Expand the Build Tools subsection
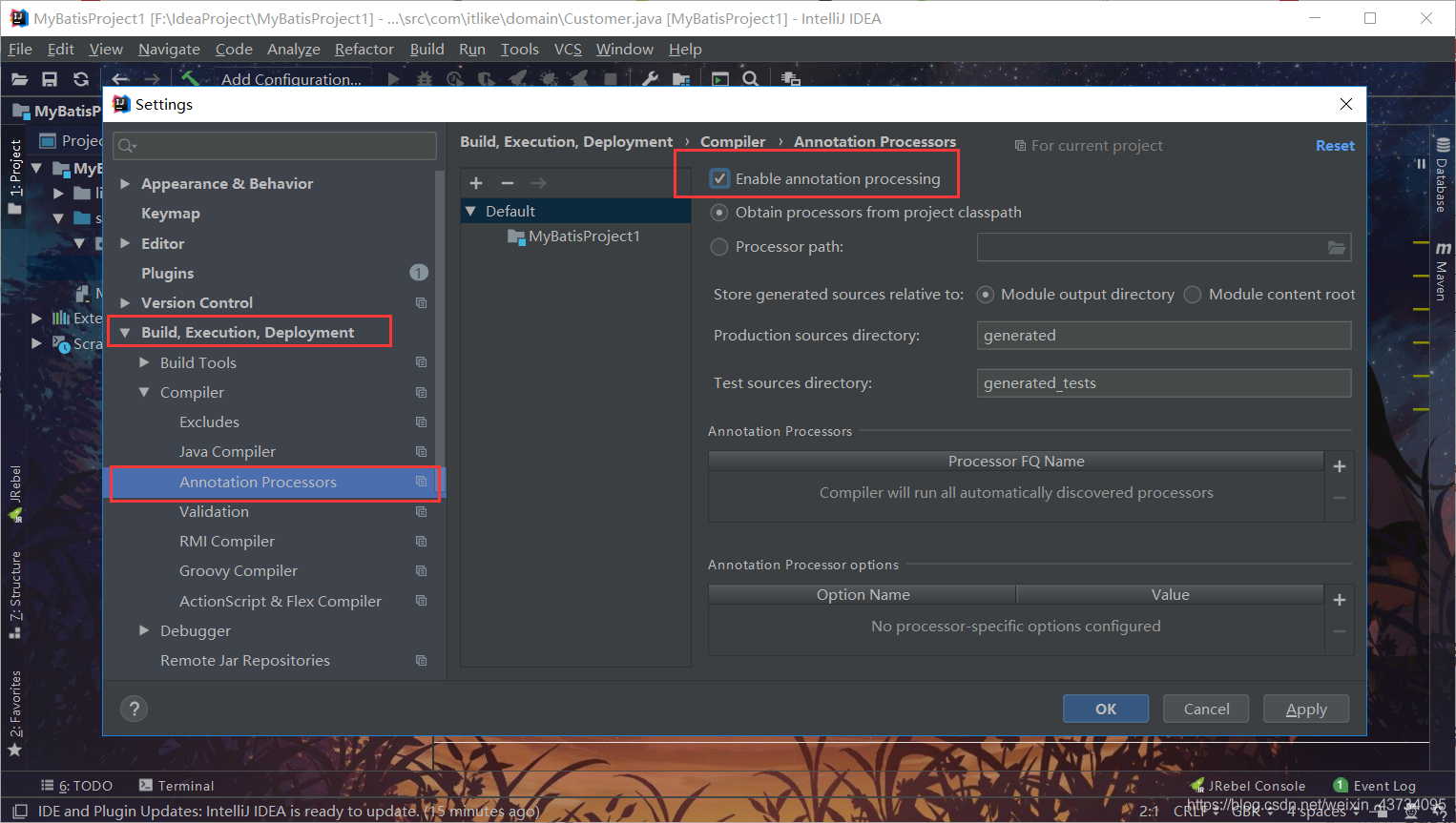 [144, 362]
